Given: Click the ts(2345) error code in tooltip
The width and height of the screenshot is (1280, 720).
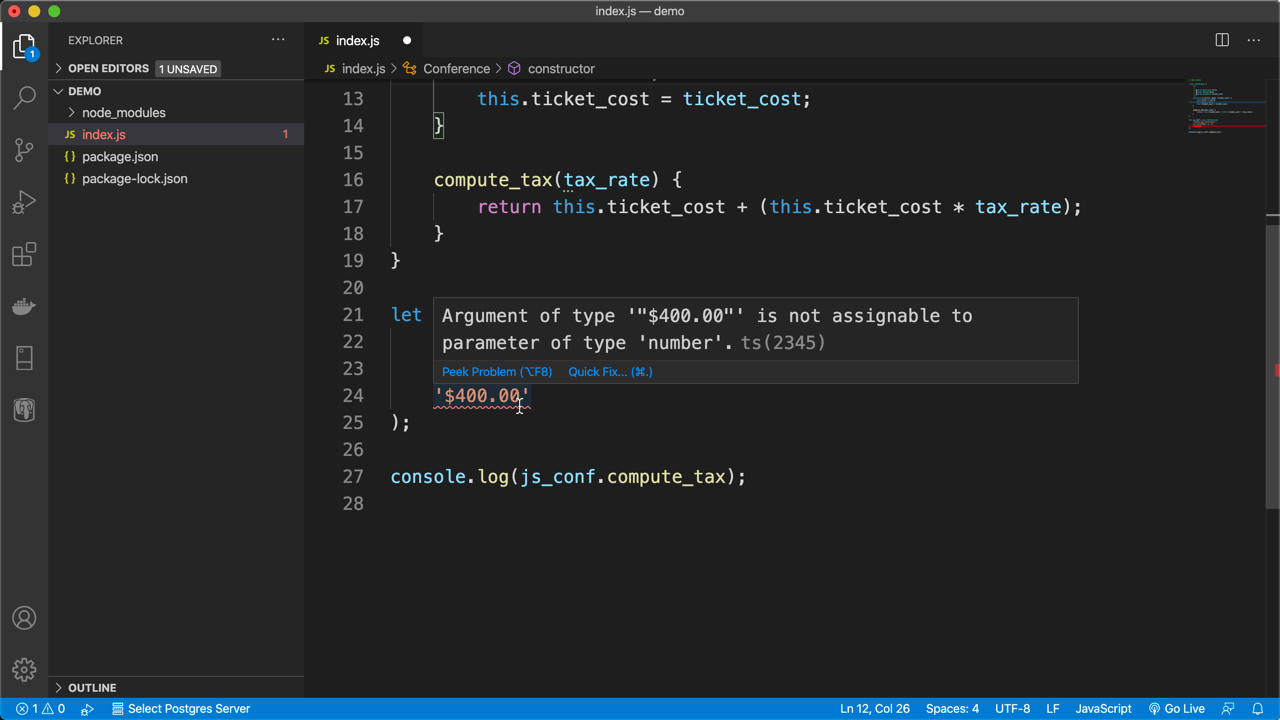Looking at the screenshot, I should (x=784, y=343).
